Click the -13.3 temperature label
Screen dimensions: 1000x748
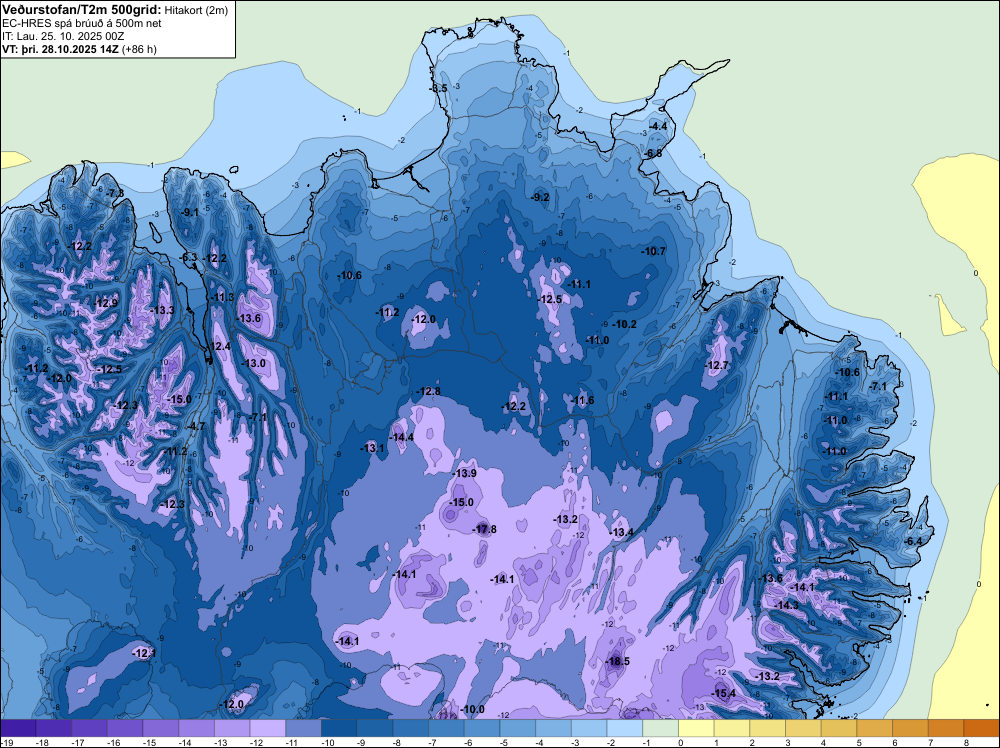tap(162, 310)
